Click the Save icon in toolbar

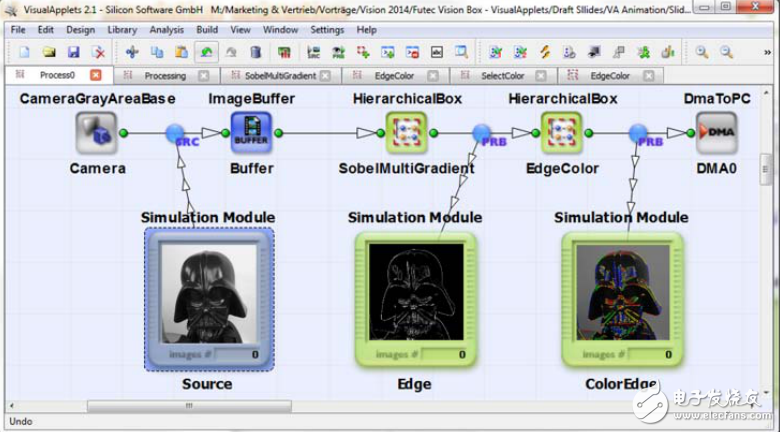coord(73,52)
